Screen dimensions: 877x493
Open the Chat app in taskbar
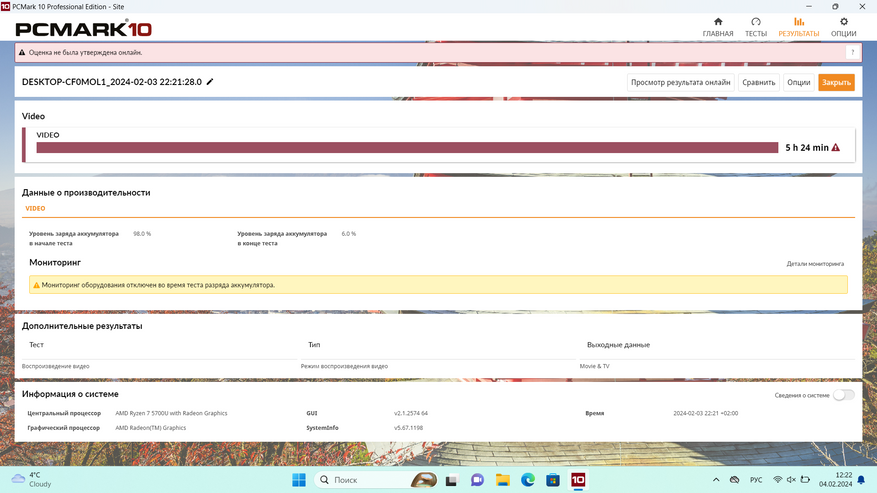point(477,480)
